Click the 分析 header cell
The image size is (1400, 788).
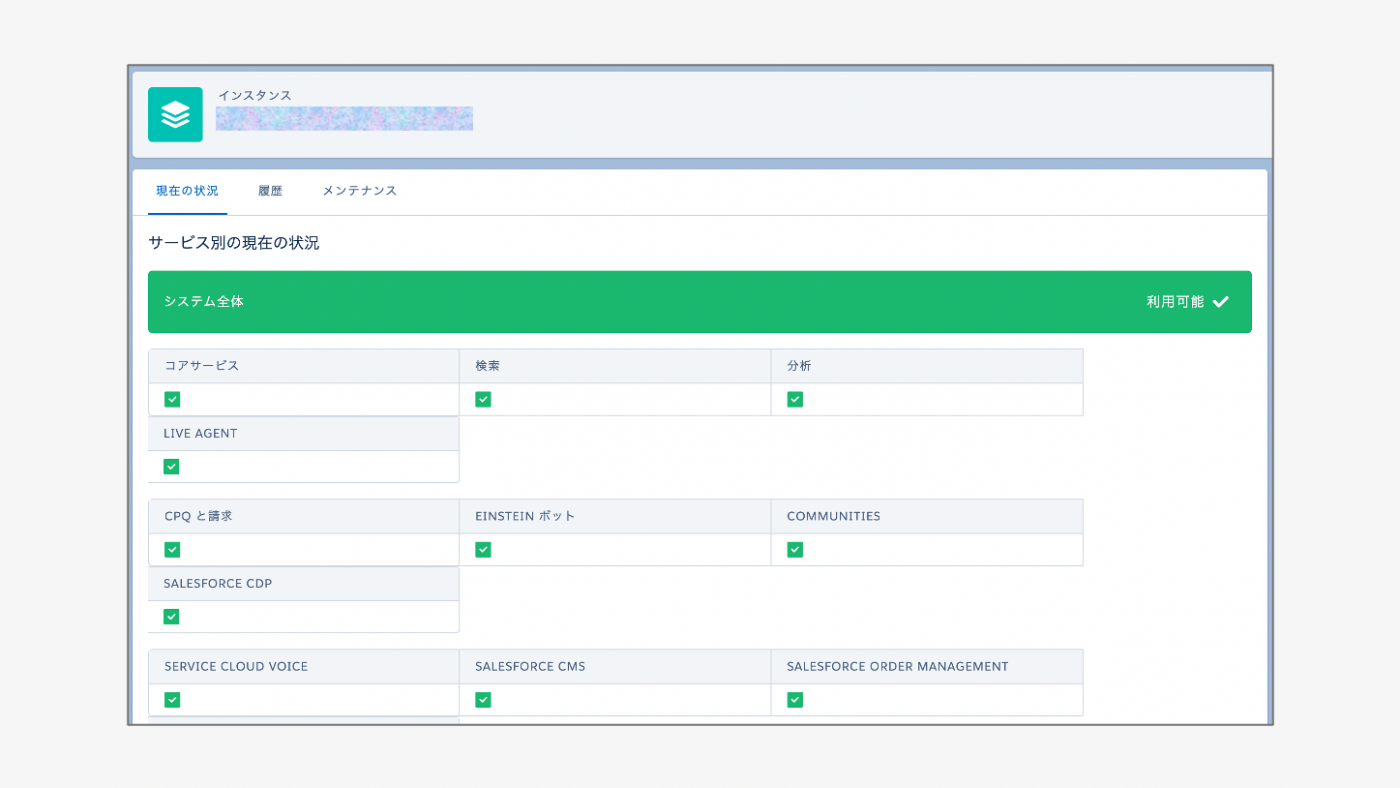[x=927, y=366]
